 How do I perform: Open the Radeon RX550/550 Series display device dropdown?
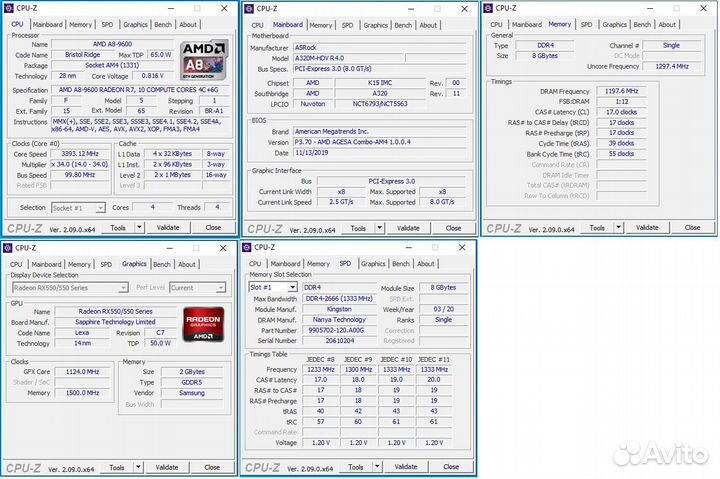(x=70, y=287)
